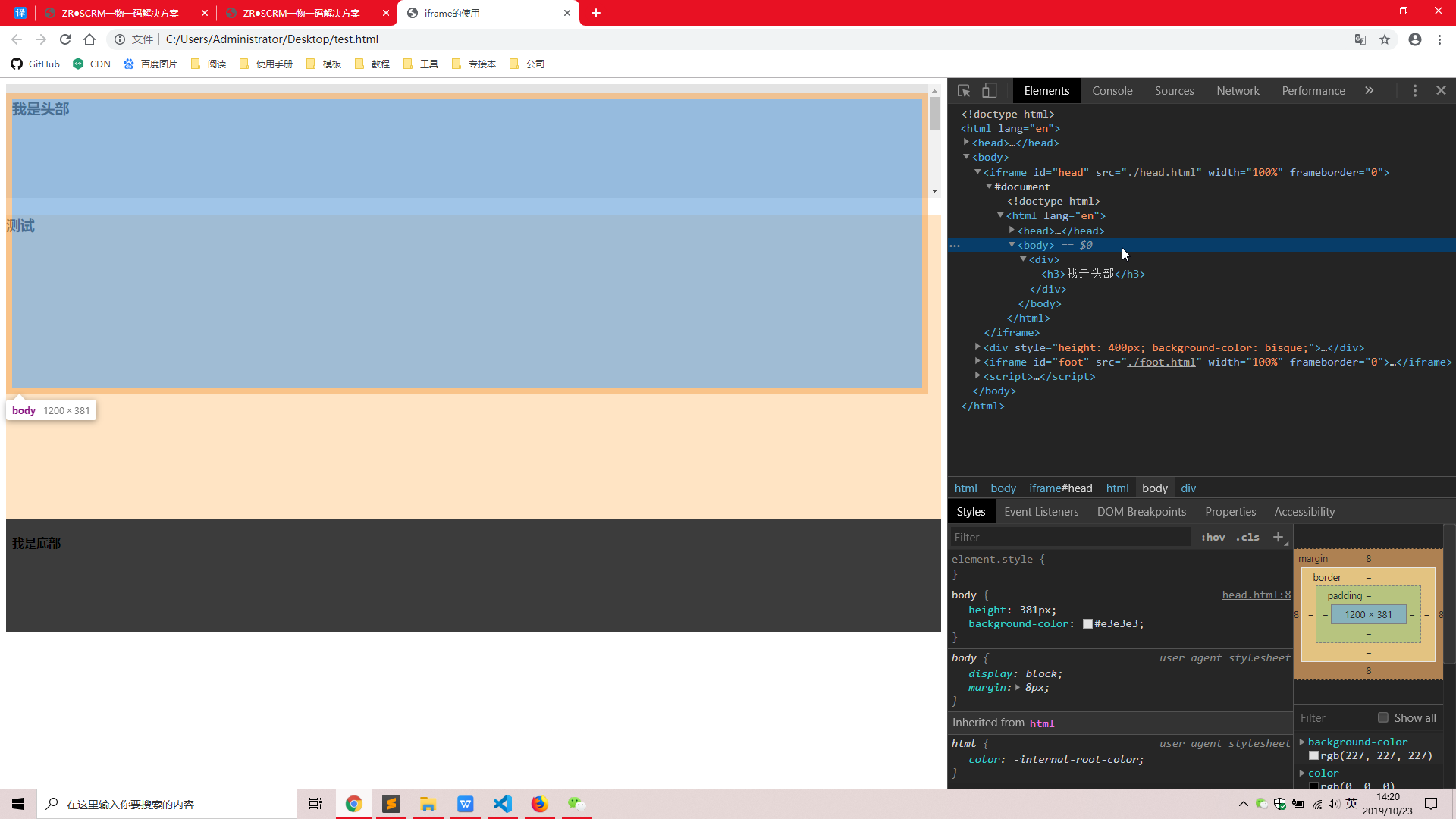Open the 使用手册 bookmark folder
Viewport: 1456px width, 819px height.
pyautogui.click(x=266, y=64)
